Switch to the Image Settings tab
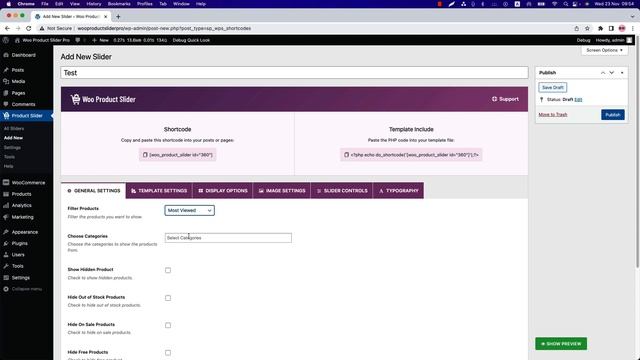 coord(282,191)
